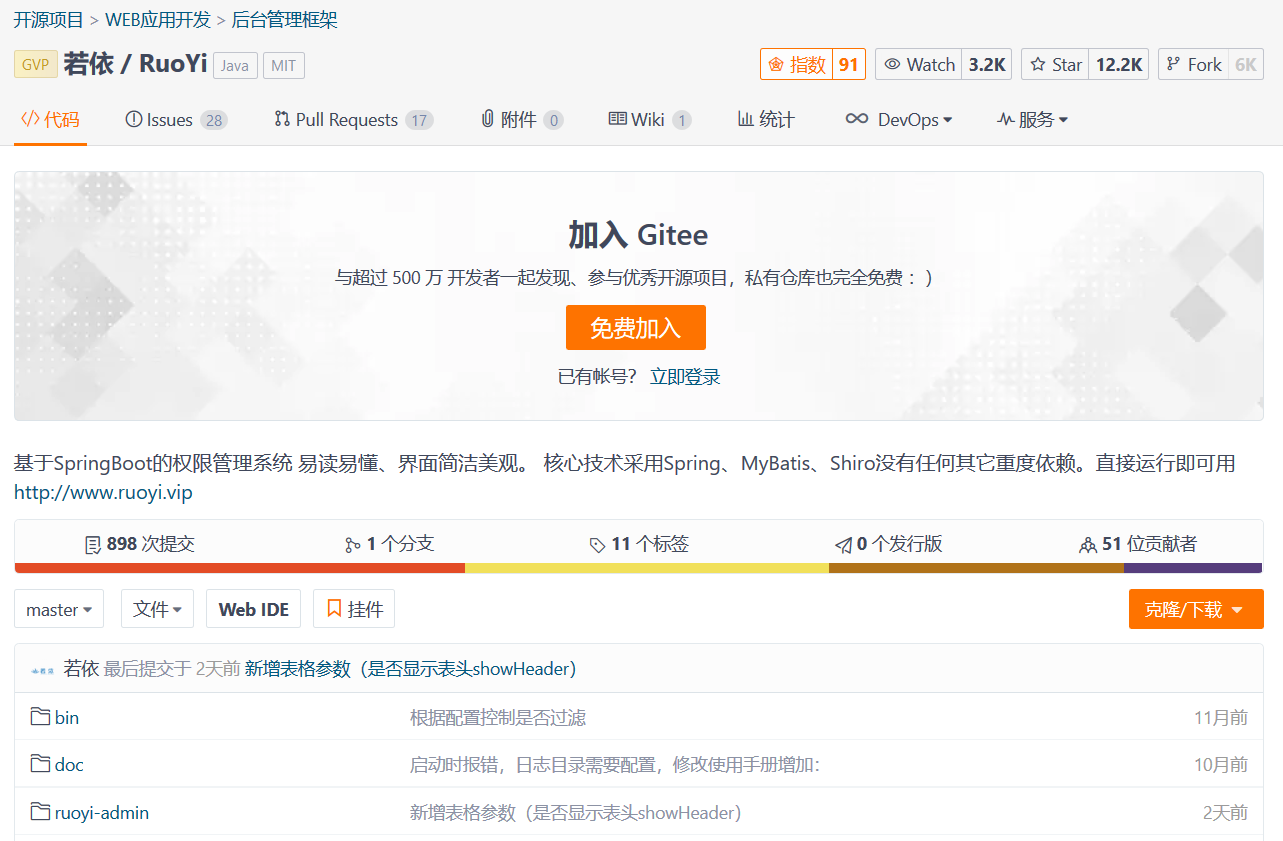Switch to the Issues tab
The width and height of the screenshot is (1283, 841).
click(177, 120)
